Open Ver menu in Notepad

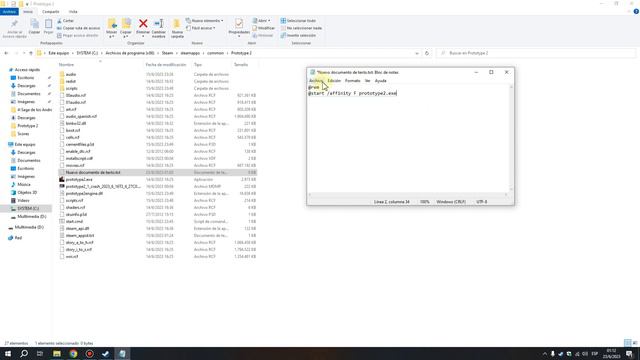[367, 81]
